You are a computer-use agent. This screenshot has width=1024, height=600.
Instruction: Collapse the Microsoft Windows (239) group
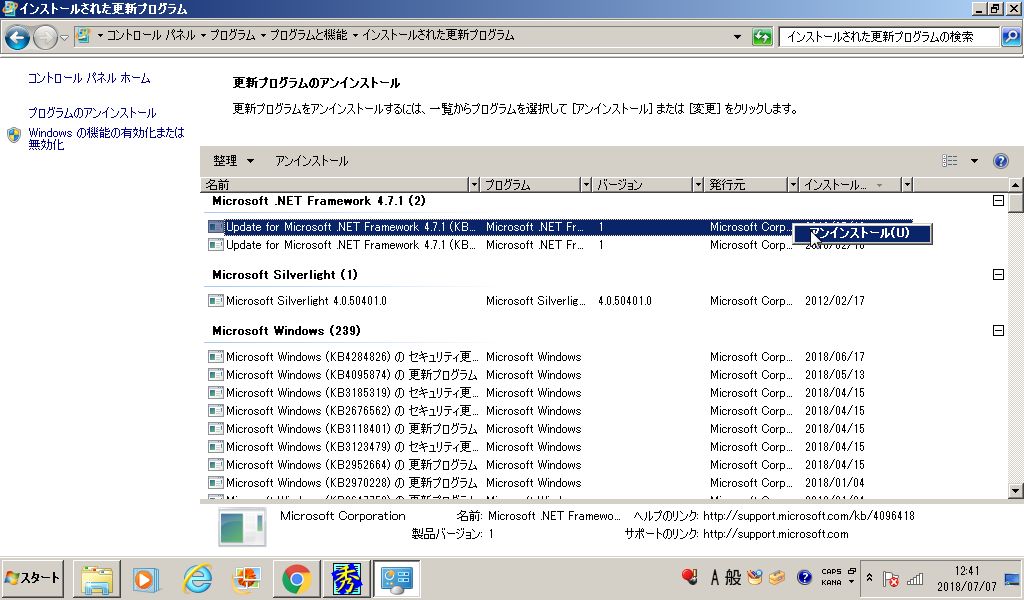point(998,330)
